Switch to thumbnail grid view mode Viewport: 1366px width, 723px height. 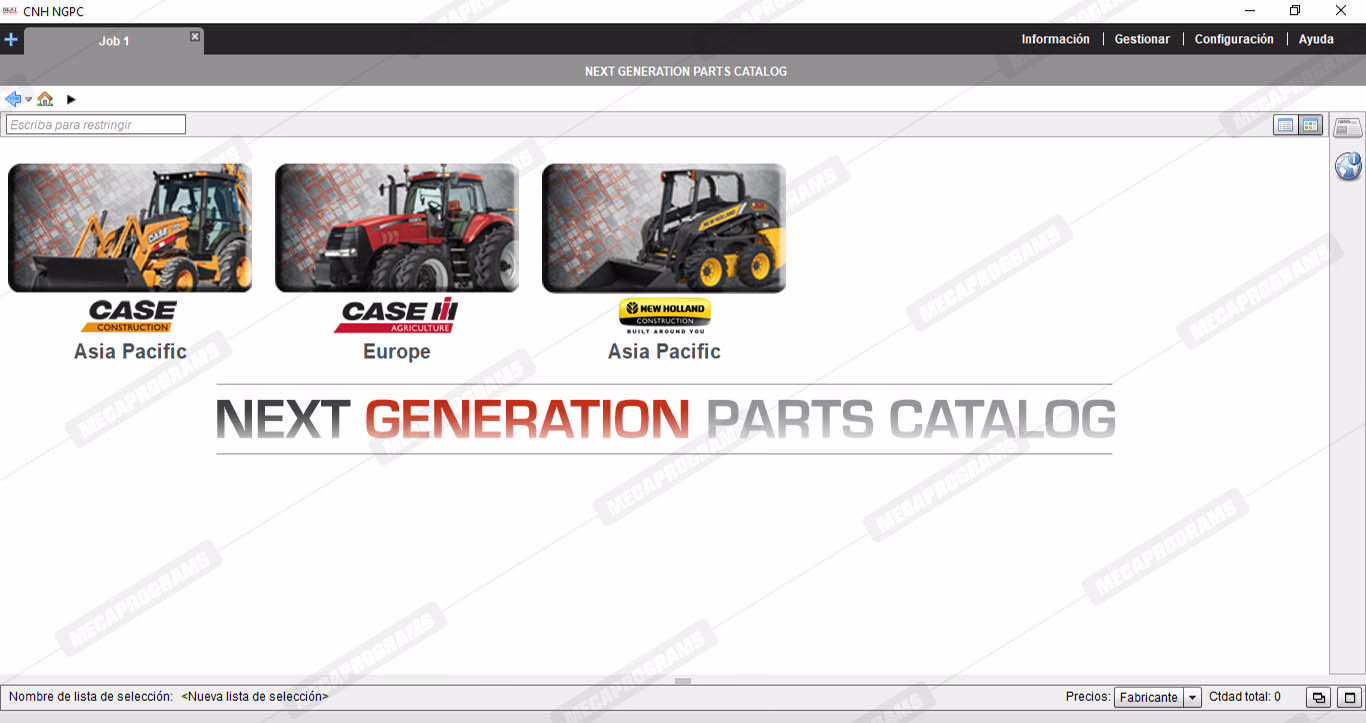[x=1310, y=125]
